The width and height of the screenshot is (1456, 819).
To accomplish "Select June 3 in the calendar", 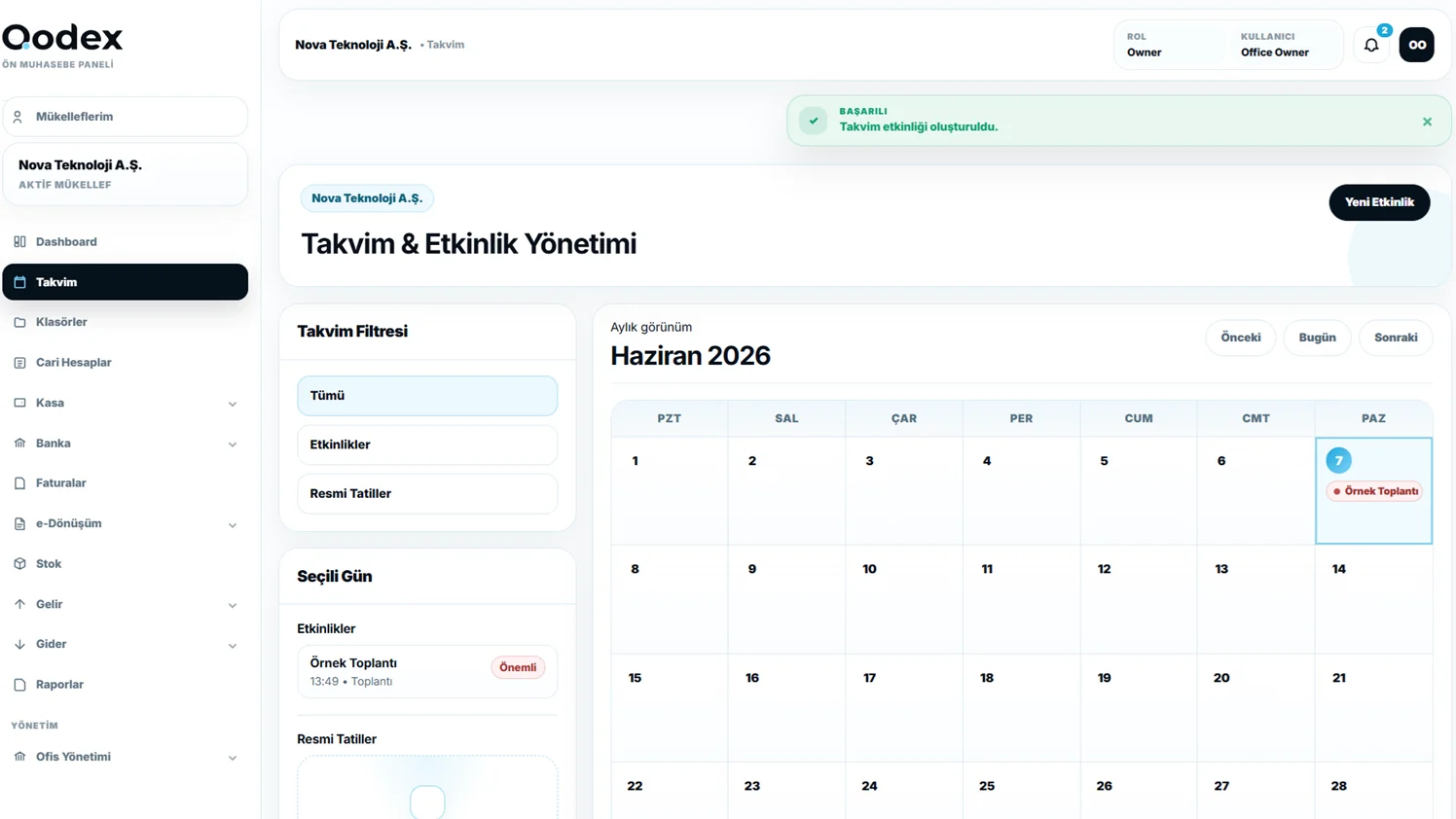I will click(904, 490).
